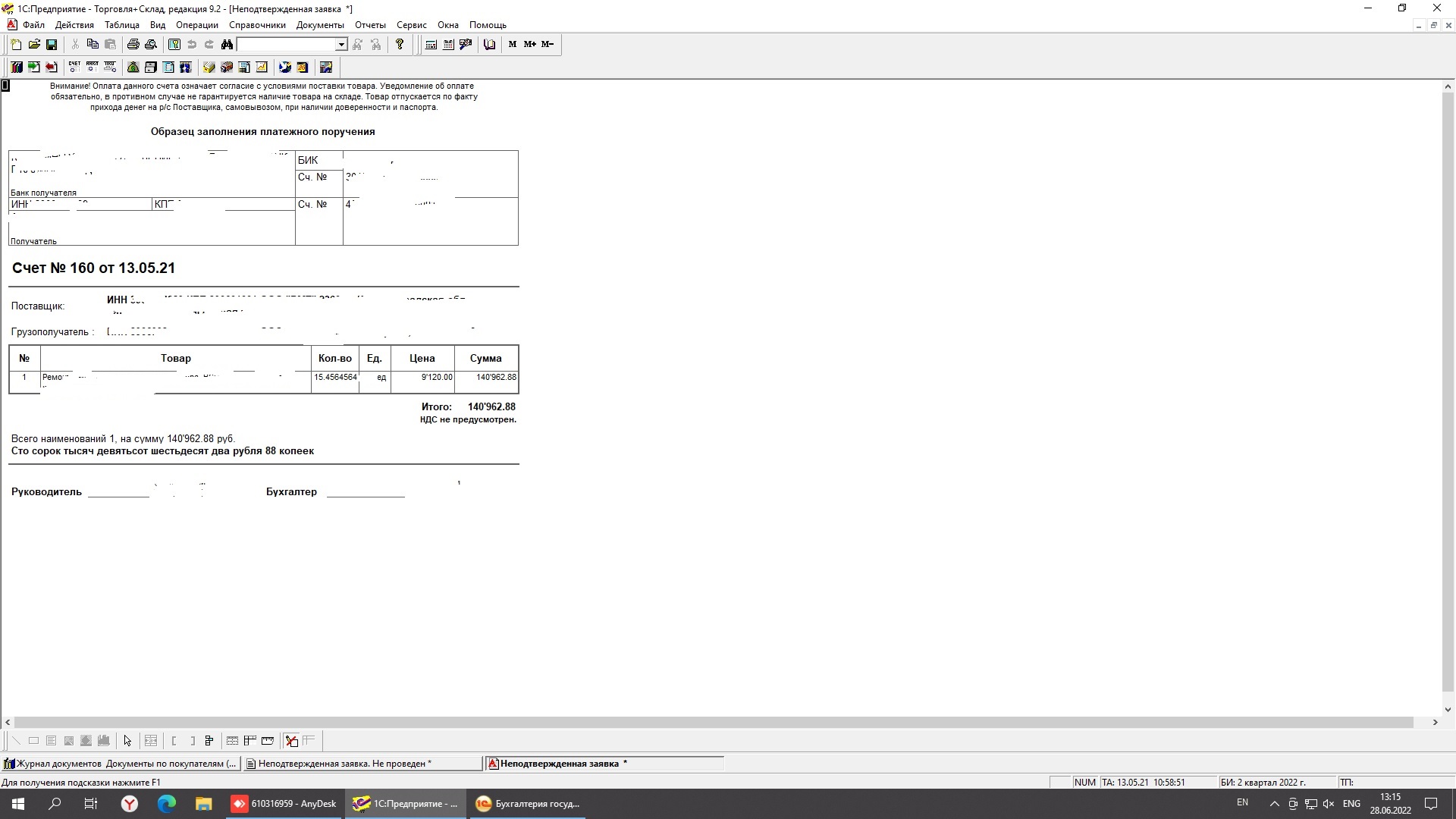
Task: Open the Отчеты menu
Action: [370, 25]
